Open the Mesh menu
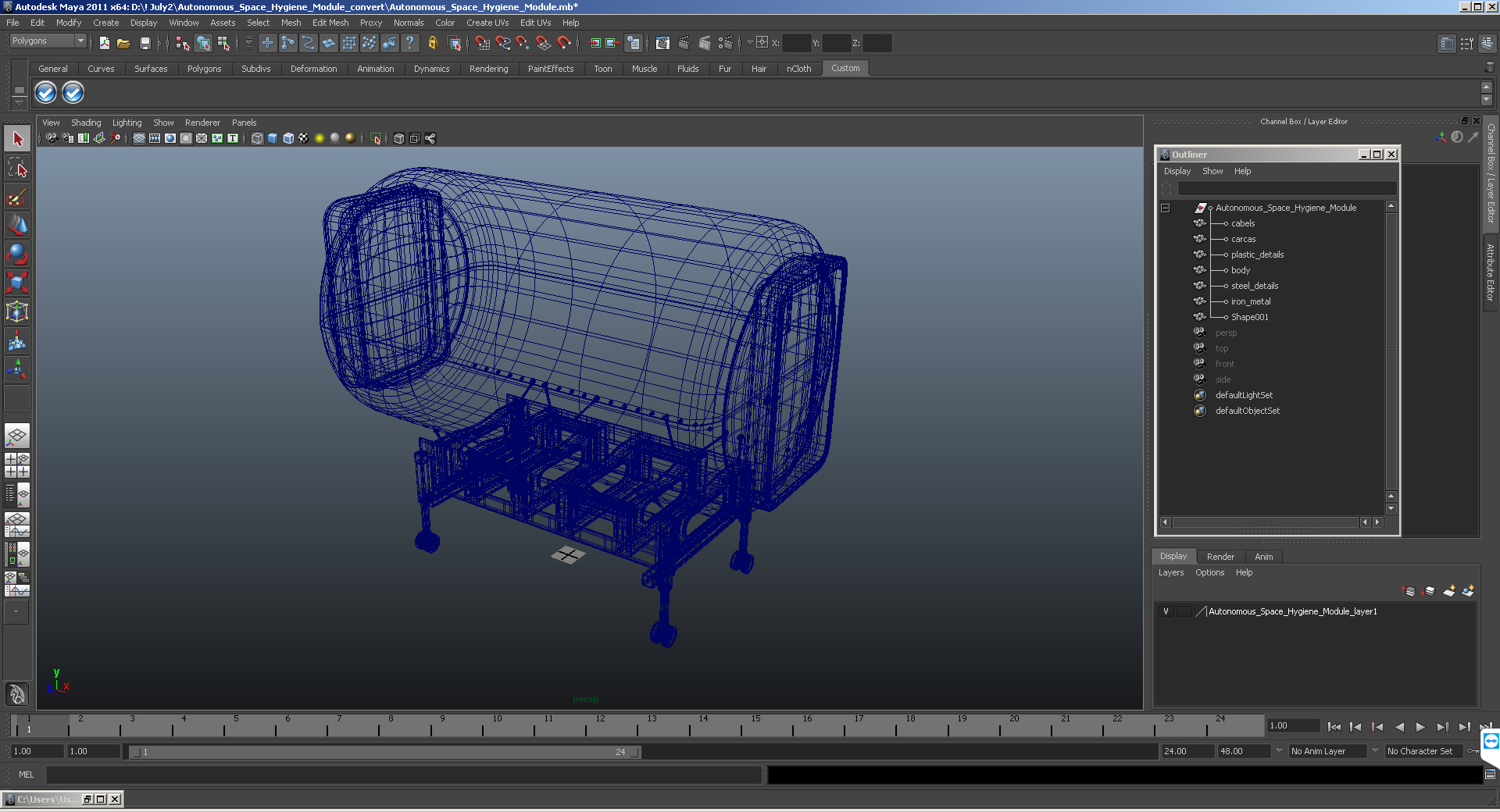This screenshot has width=1500, height=812. pos(291,23)
